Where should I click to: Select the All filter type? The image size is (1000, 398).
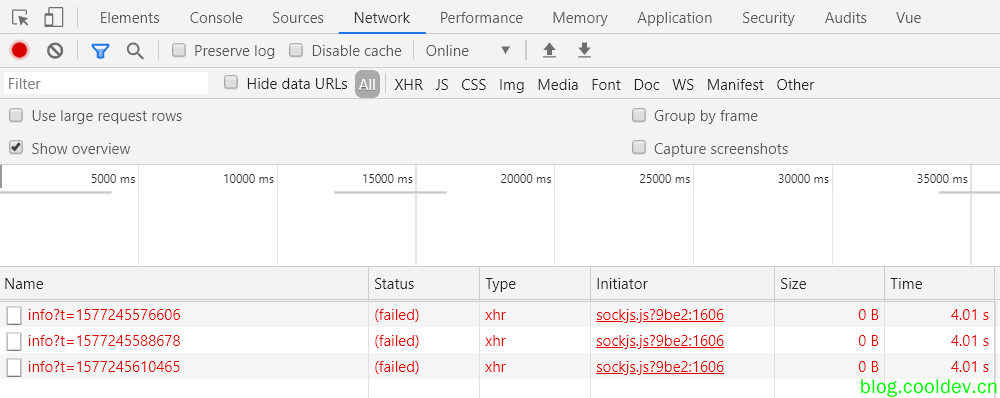coord(367,84)
